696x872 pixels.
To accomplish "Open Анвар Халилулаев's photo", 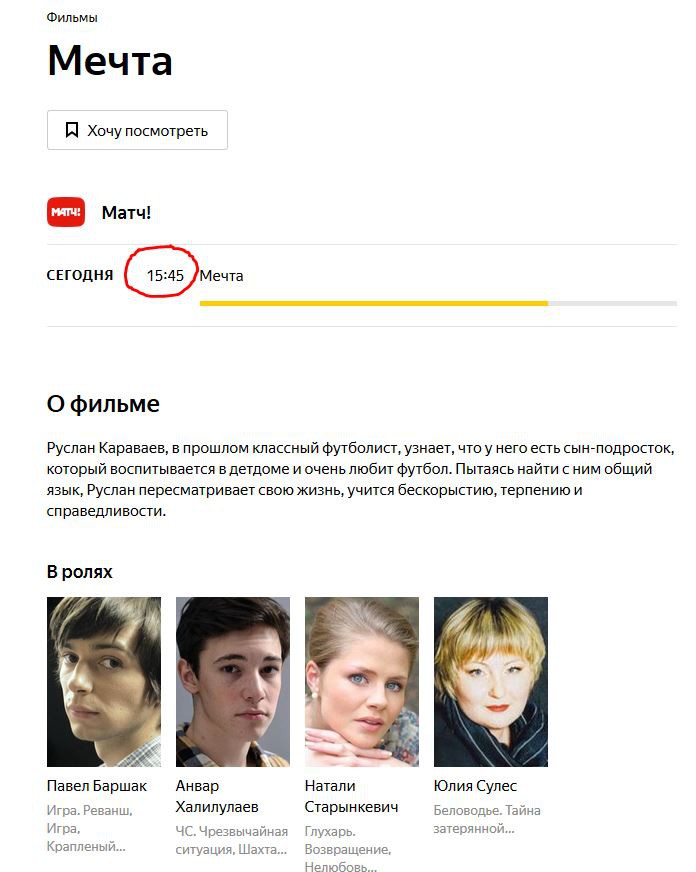I will click(233, 682).
